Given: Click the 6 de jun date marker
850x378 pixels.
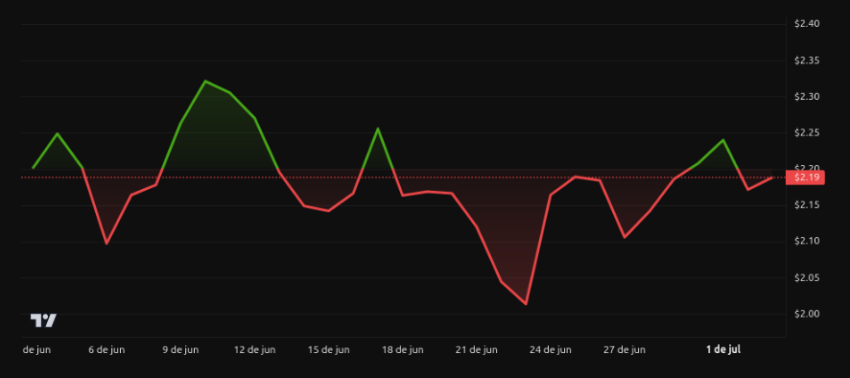Looking at the screenshot, I should coord(107,350).
